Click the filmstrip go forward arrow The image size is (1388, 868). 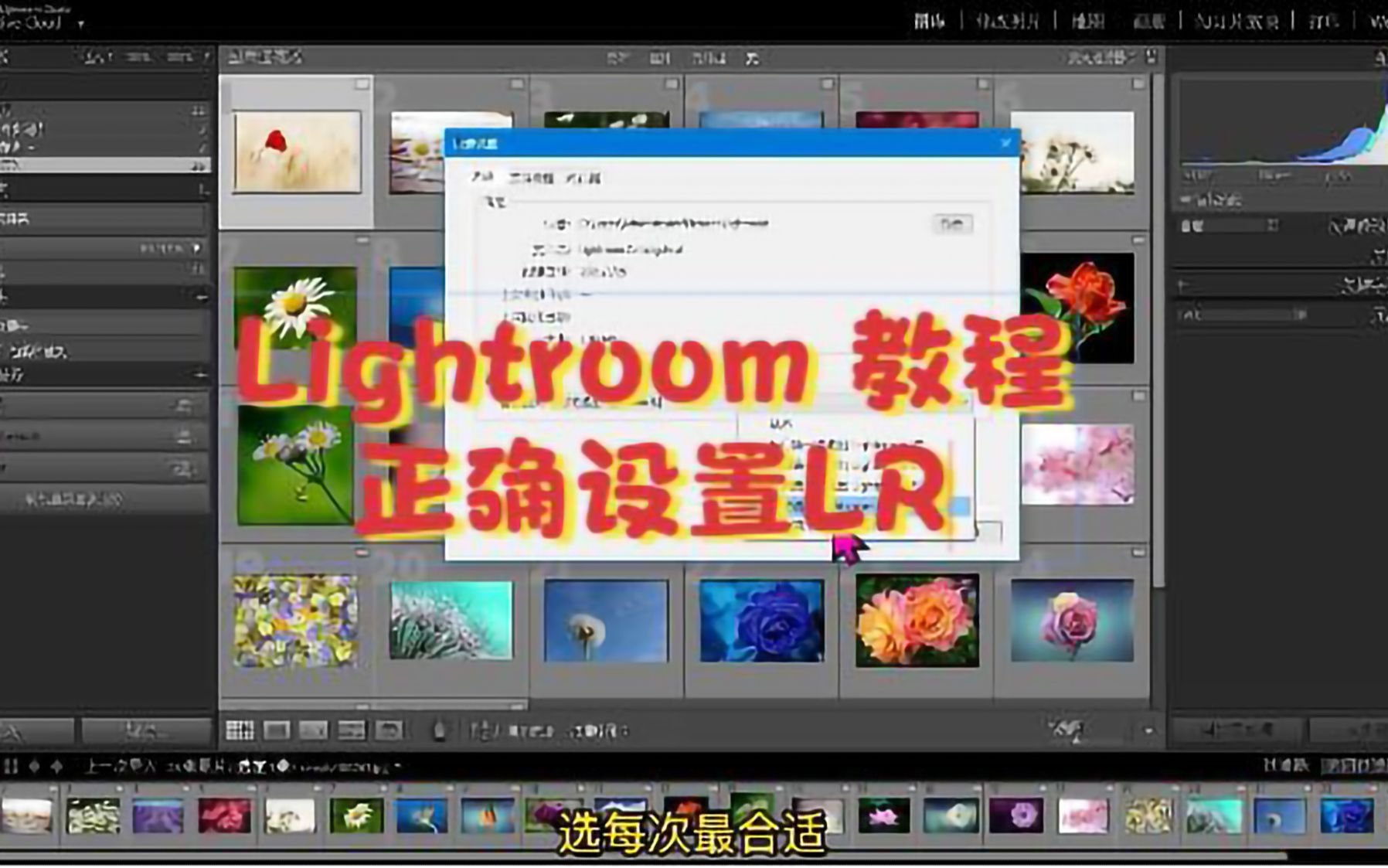pyautogui.click(x=56, y=766)
